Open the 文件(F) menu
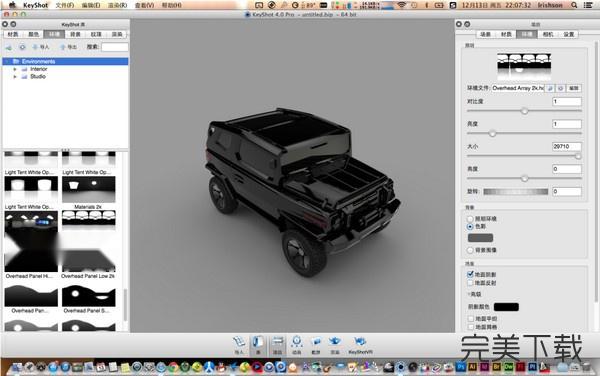 [65, 5]
